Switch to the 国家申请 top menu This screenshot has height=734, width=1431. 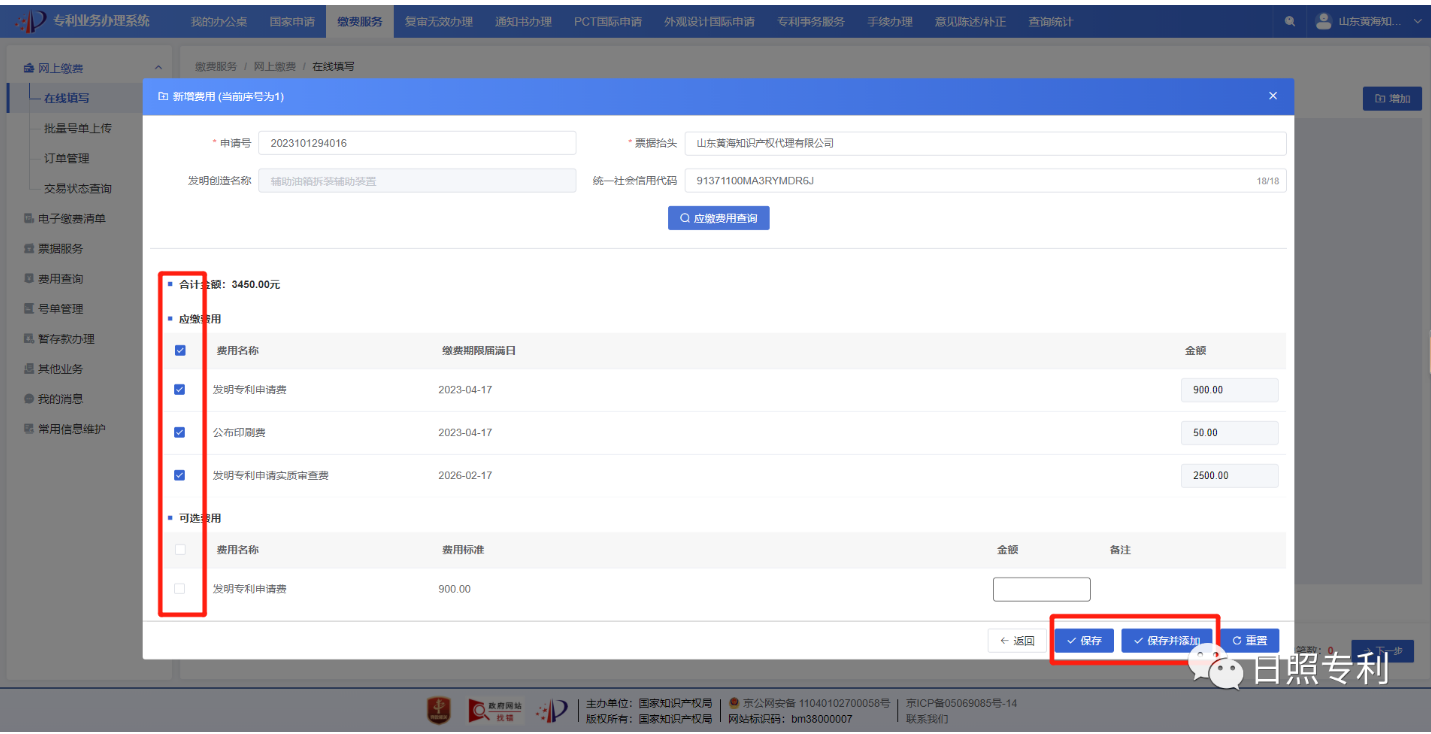tap(292, 21)
